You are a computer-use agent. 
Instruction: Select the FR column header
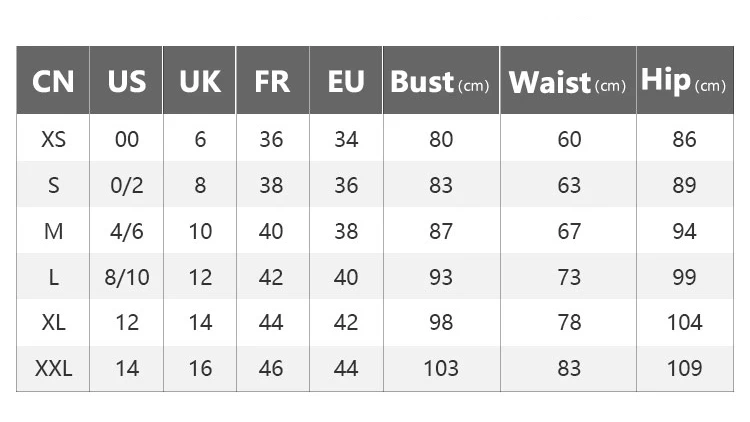[273, 80]
